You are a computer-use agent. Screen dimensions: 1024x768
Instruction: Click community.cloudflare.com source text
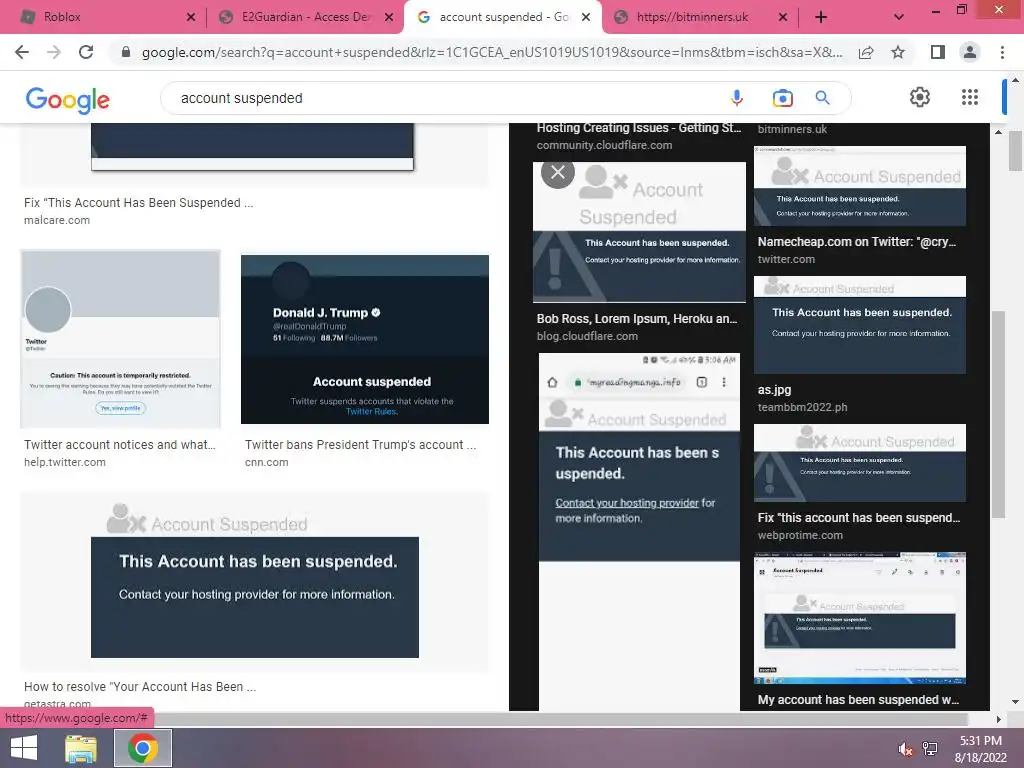point(604,145)
